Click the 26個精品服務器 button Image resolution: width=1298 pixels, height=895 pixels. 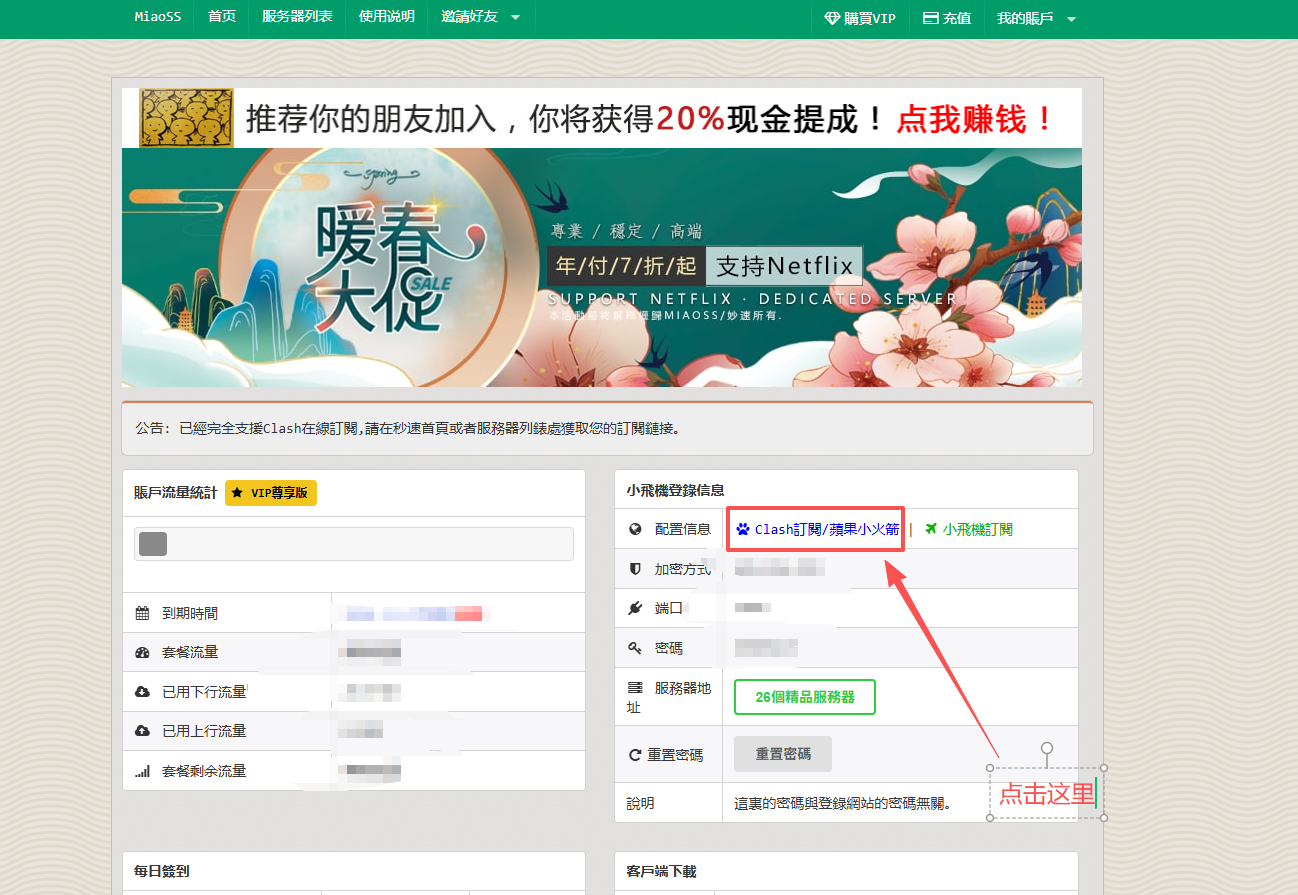click(804, 697)
